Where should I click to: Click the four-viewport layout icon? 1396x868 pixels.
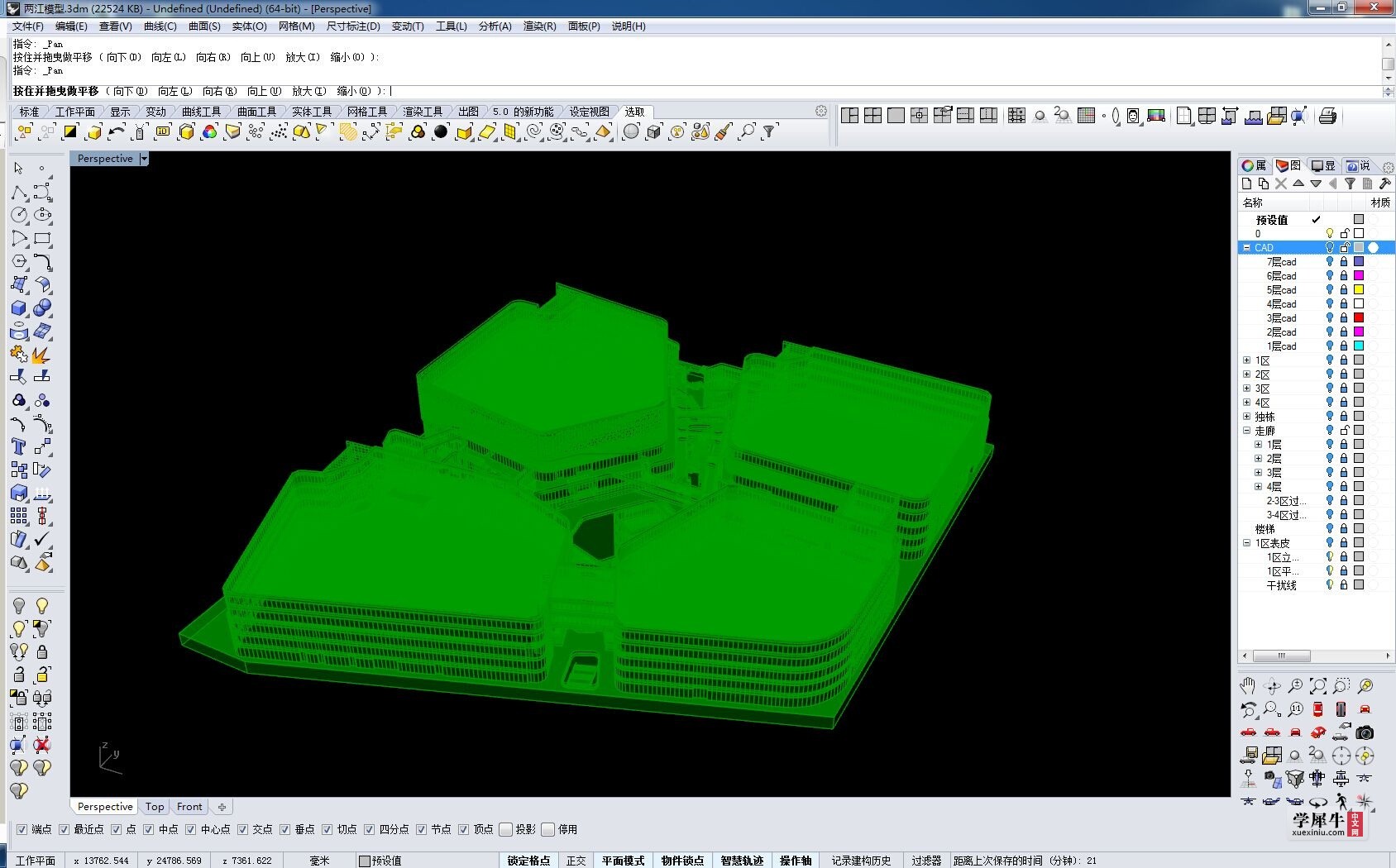(x=873, y=116)
